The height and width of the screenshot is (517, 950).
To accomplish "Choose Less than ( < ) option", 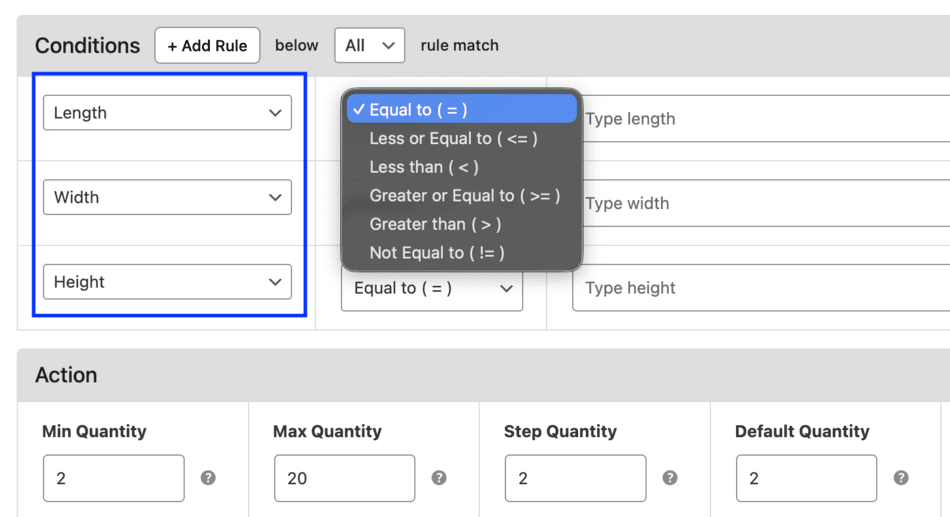I will [x=461, y=167].
